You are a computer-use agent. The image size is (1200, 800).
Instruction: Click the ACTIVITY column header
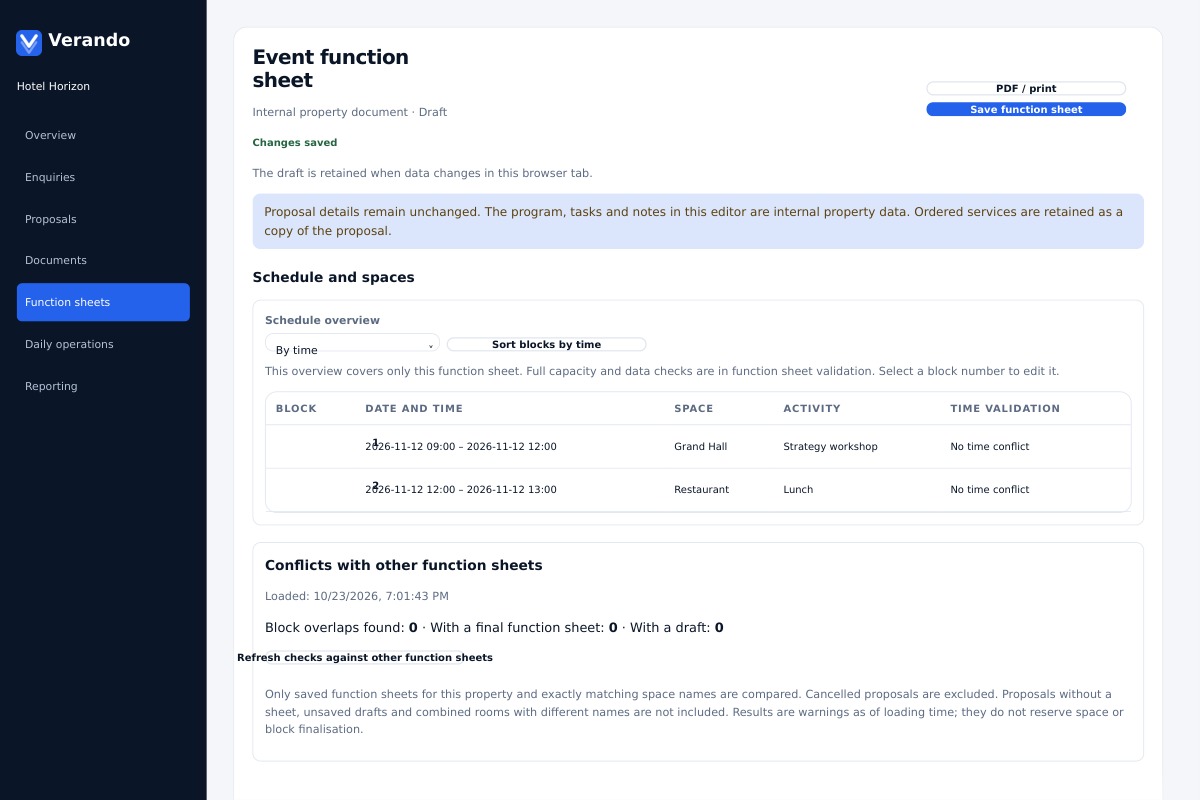[812, 408]
